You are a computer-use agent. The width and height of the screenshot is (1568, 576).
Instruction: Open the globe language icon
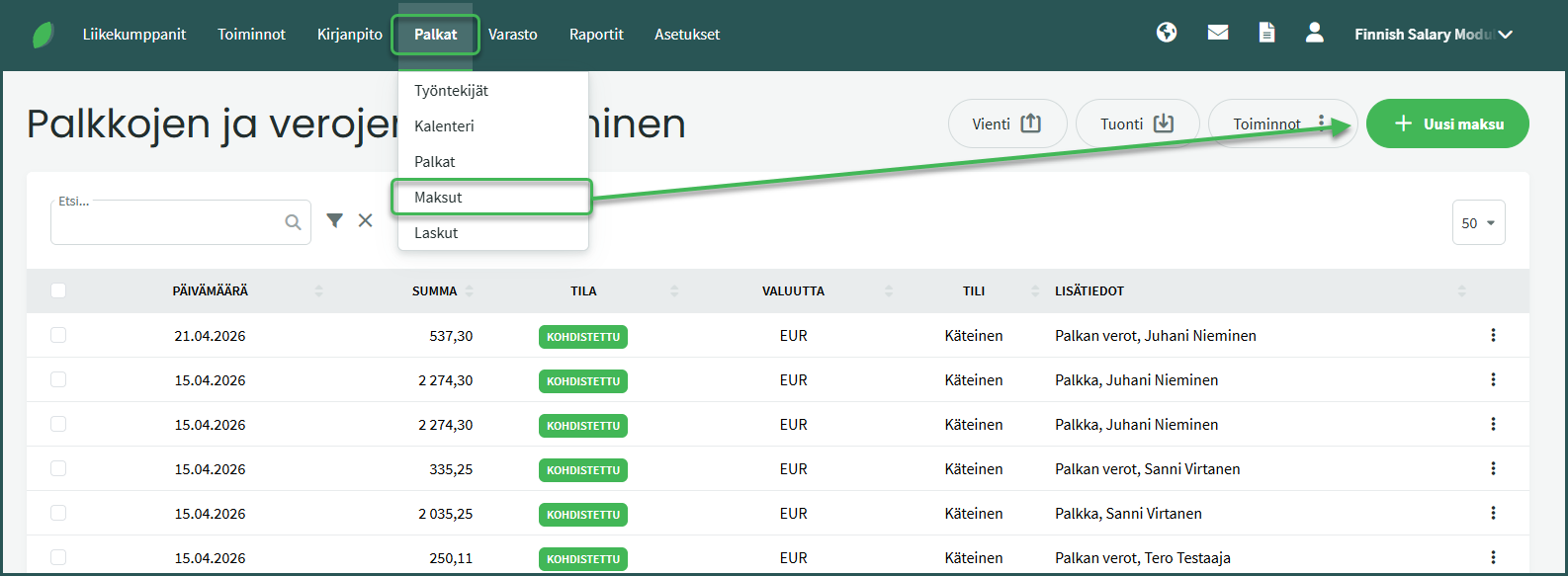point(1167,34)
